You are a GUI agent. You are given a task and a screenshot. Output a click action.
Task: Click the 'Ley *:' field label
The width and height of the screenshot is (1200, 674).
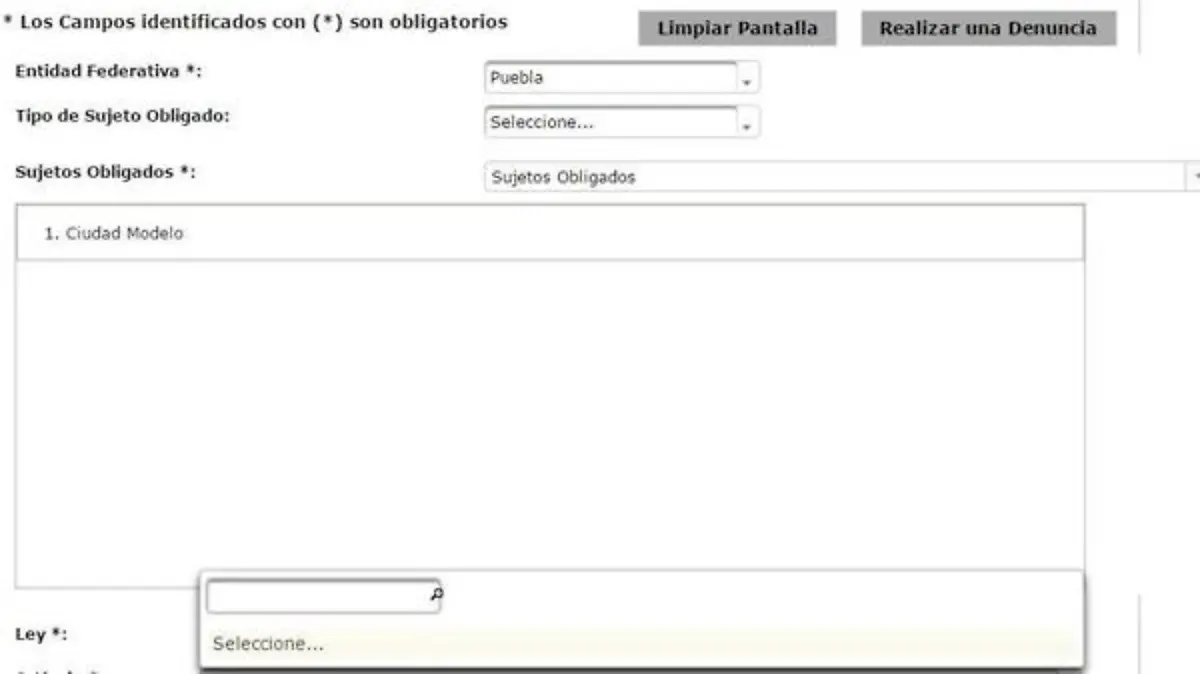tap(41, 634)
